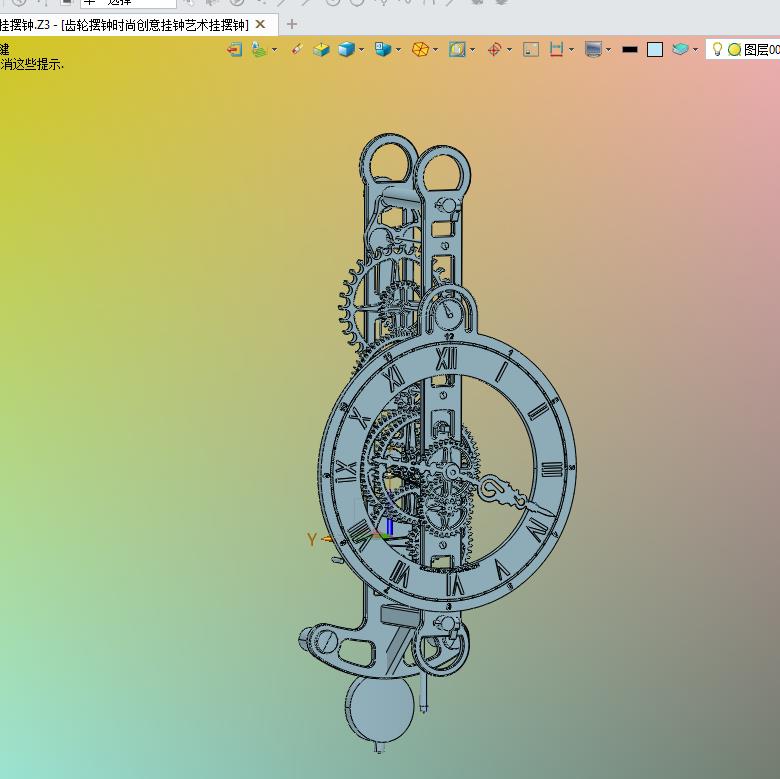This screenshot has height=779, width=780.
Task: Click the red H-shaped dimension icon
Action: point(556,49)
